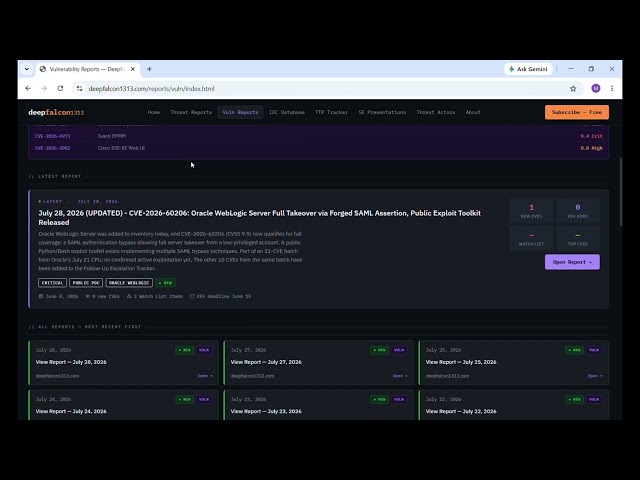Open the Threat Actors nav item

(x=436, y=112)
